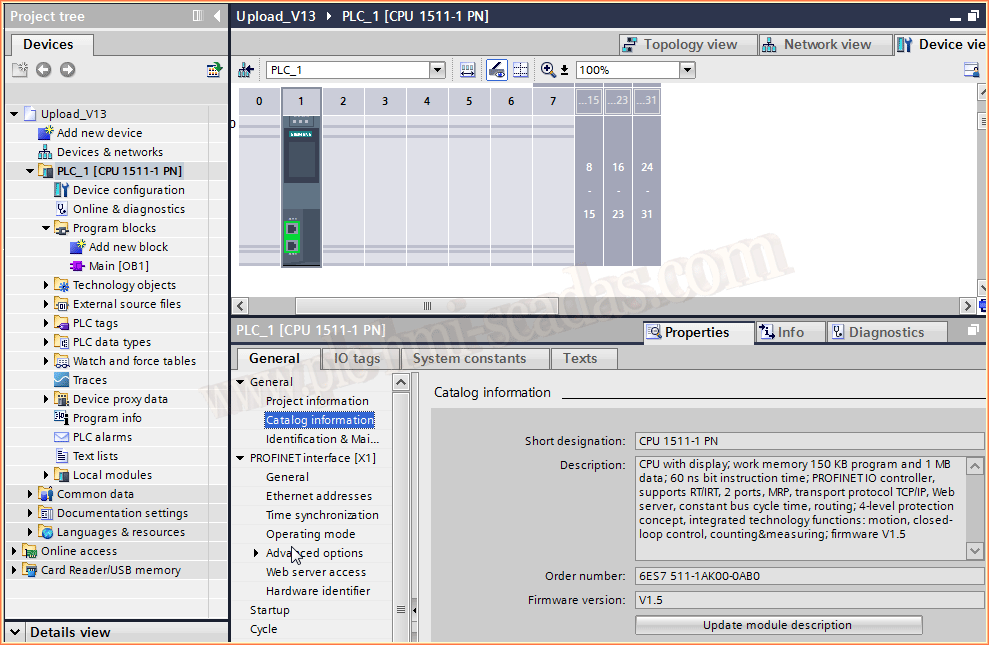Switch to the Topology view tab
Viewport: 989px width, 645px height.
click(x=681, y=44)
